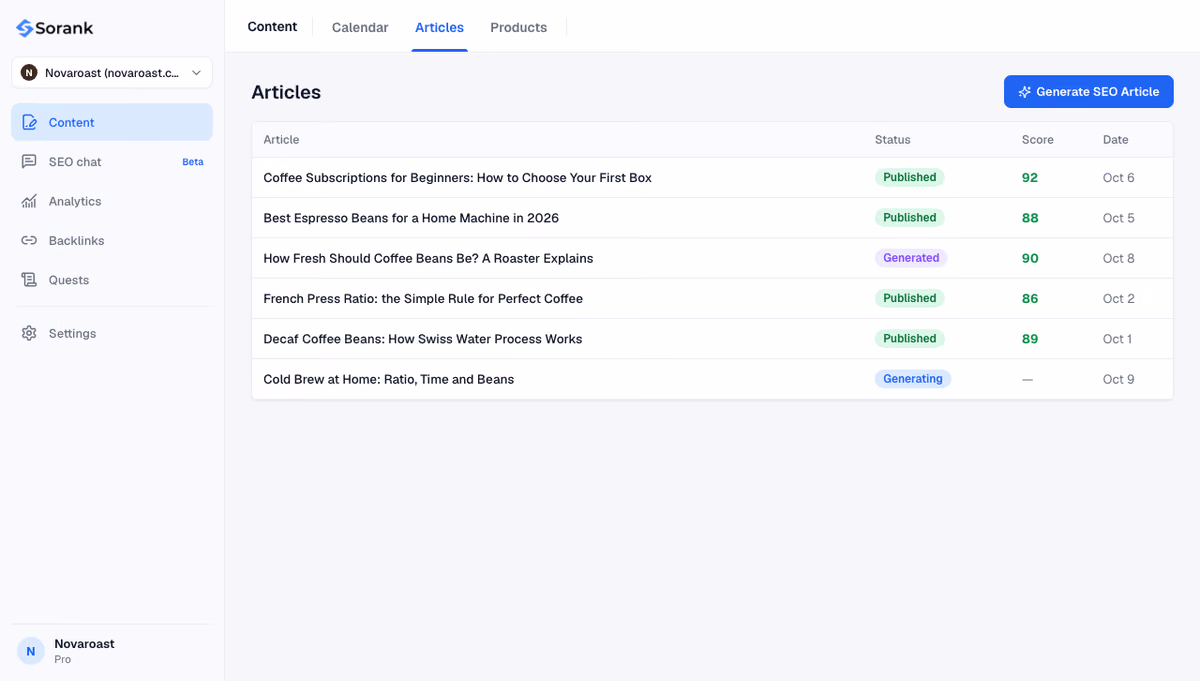Click the Beta badge next to SEO chat
Viewport: 1200px width, 681px height.
(x=193, y=162)
